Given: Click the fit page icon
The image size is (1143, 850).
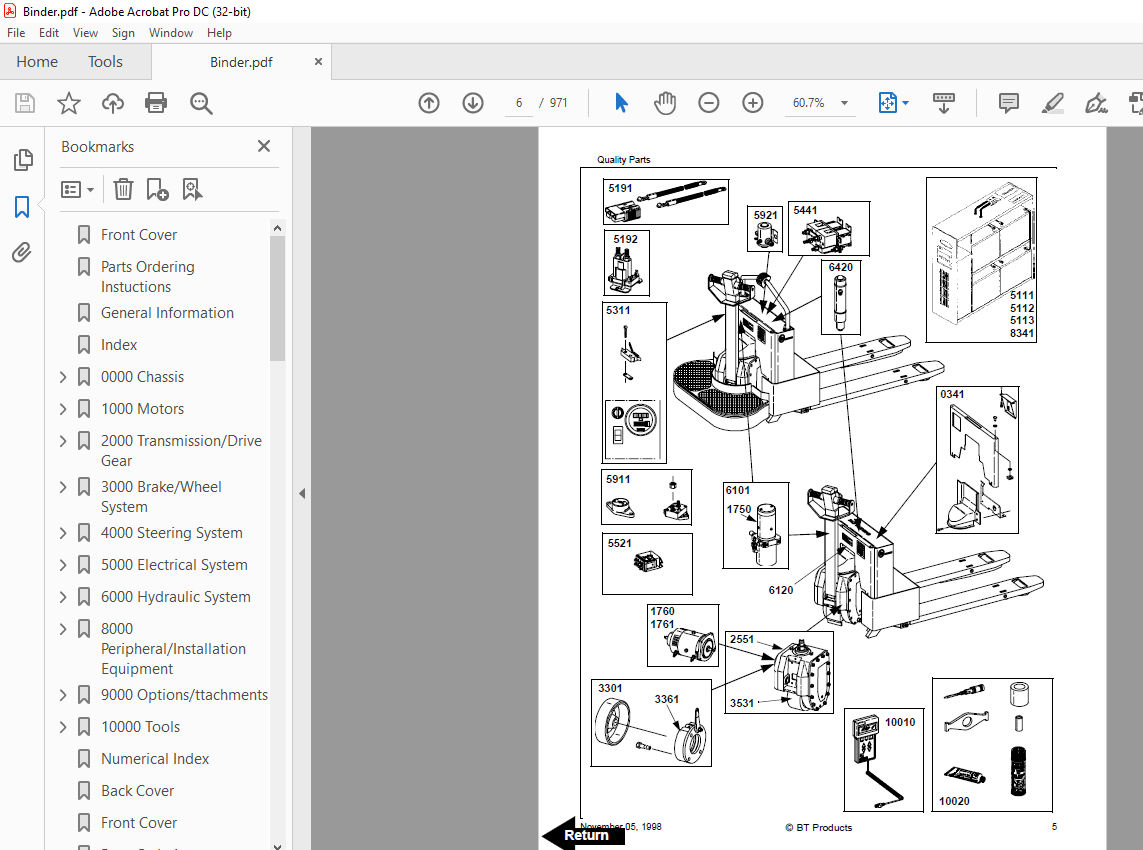Looking at the screenshot, I should (x=887, y=103).
